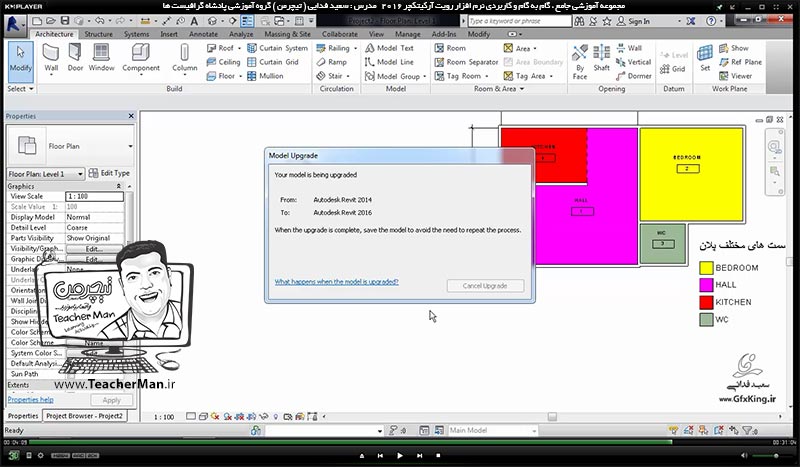This screenshot has width=800, height=467.
Task: Click the Model Text tool
Action: coord(389,48)
